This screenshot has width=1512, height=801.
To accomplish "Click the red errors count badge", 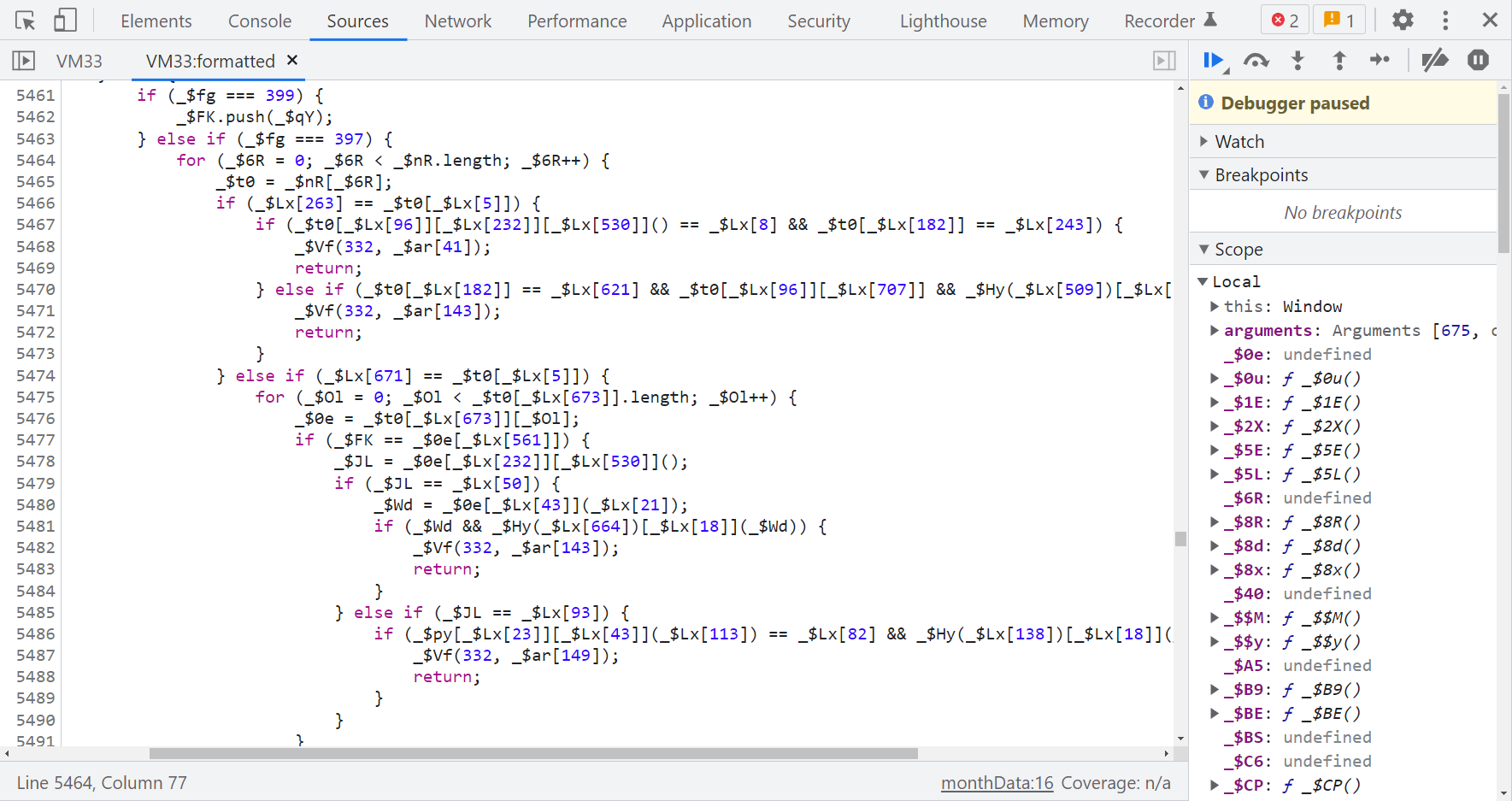I will (x=1284, y=21).
